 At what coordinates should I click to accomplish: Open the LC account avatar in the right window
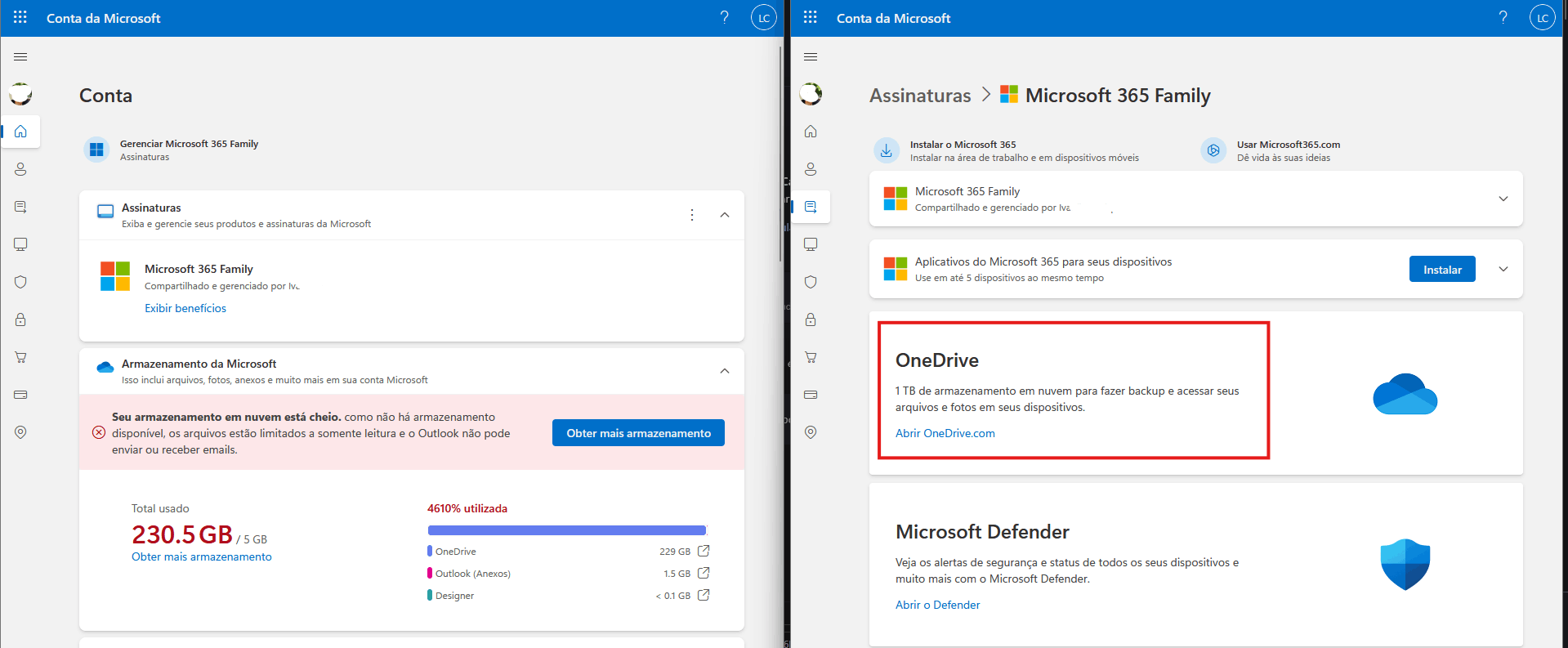[1543, 17]
